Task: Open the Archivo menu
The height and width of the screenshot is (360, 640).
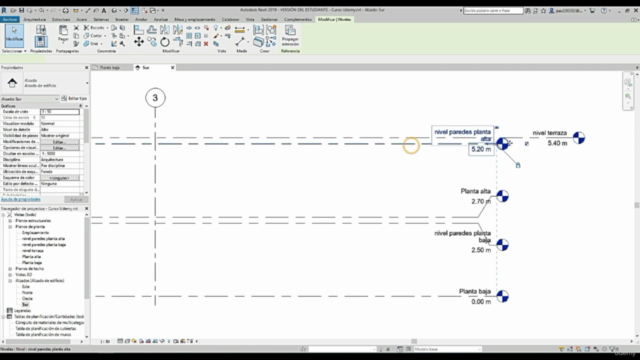Action: pos(10,19)
